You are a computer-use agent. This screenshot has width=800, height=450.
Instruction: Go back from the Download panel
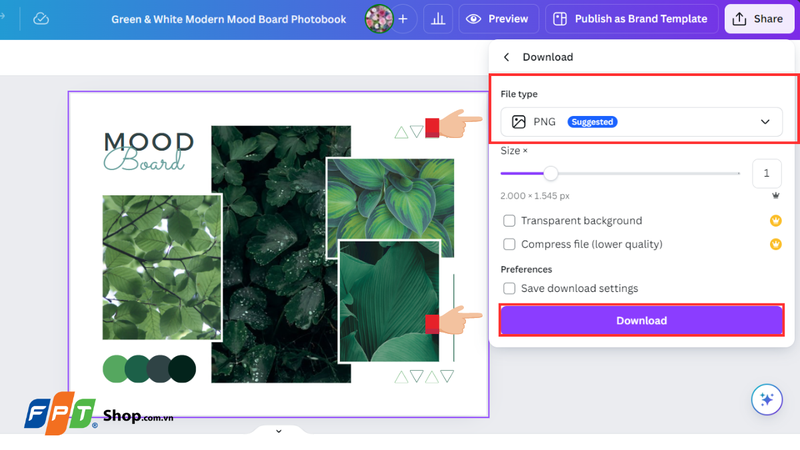(x=506, y=57)
